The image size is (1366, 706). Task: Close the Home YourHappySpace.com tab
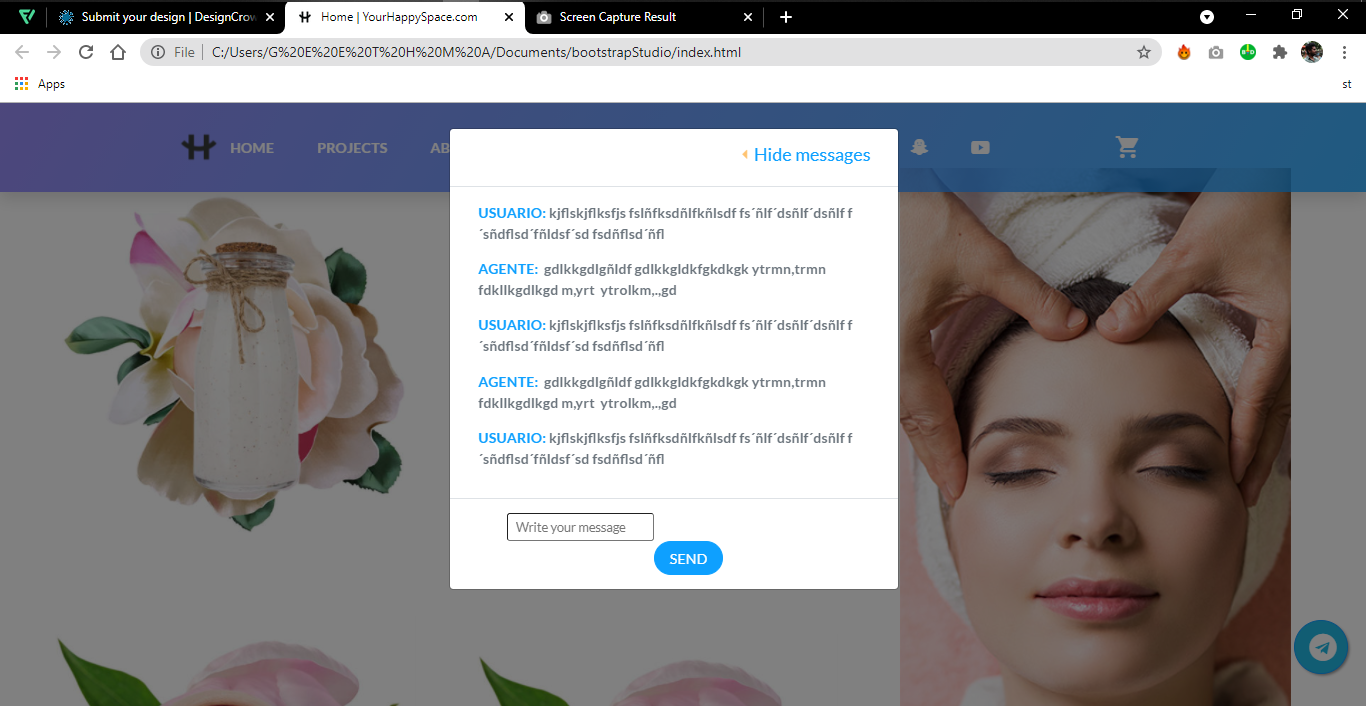pos(509,17)
